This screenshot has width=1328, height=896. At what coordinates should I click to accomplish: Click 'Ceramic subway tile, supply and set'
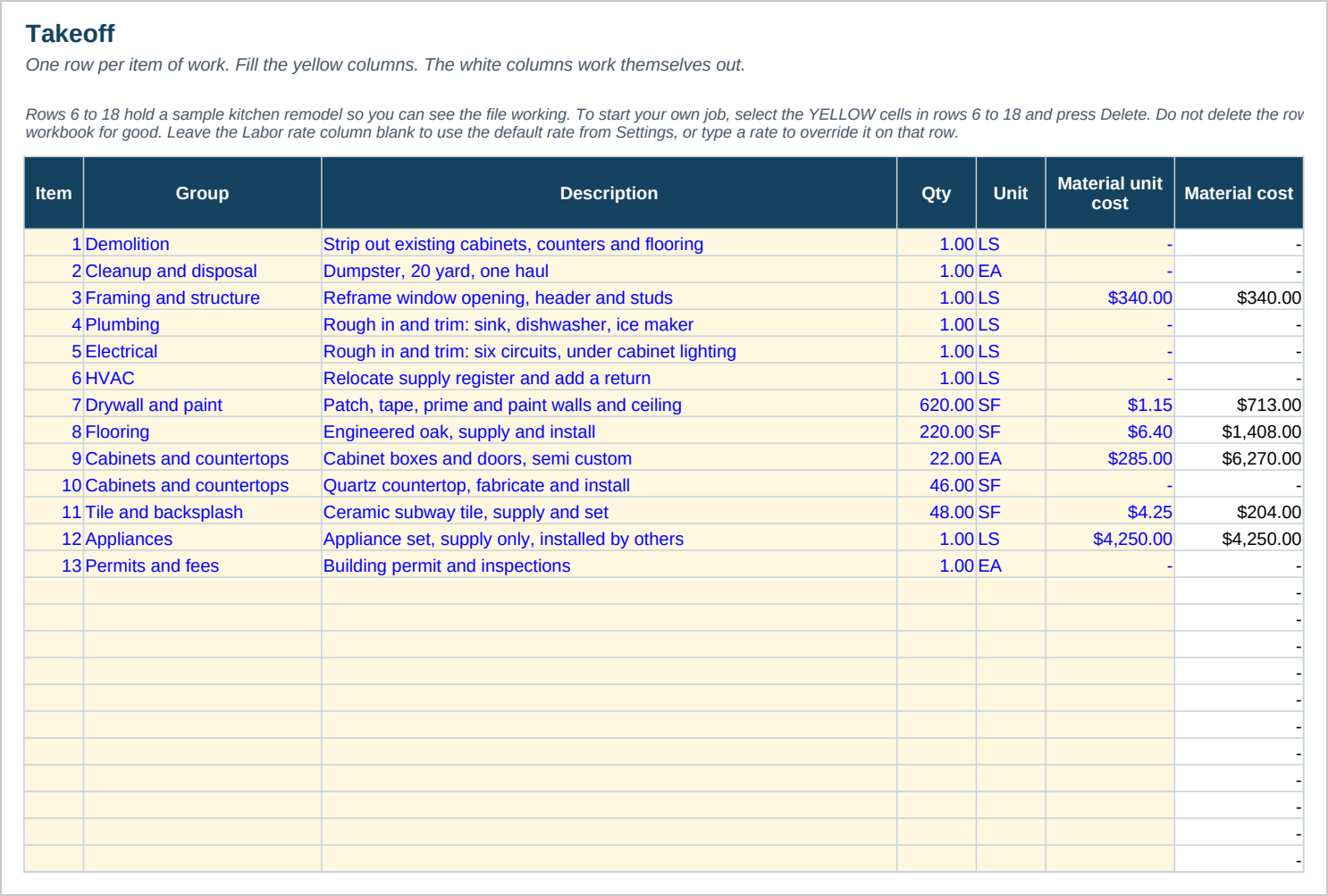(x=609, y=512)
